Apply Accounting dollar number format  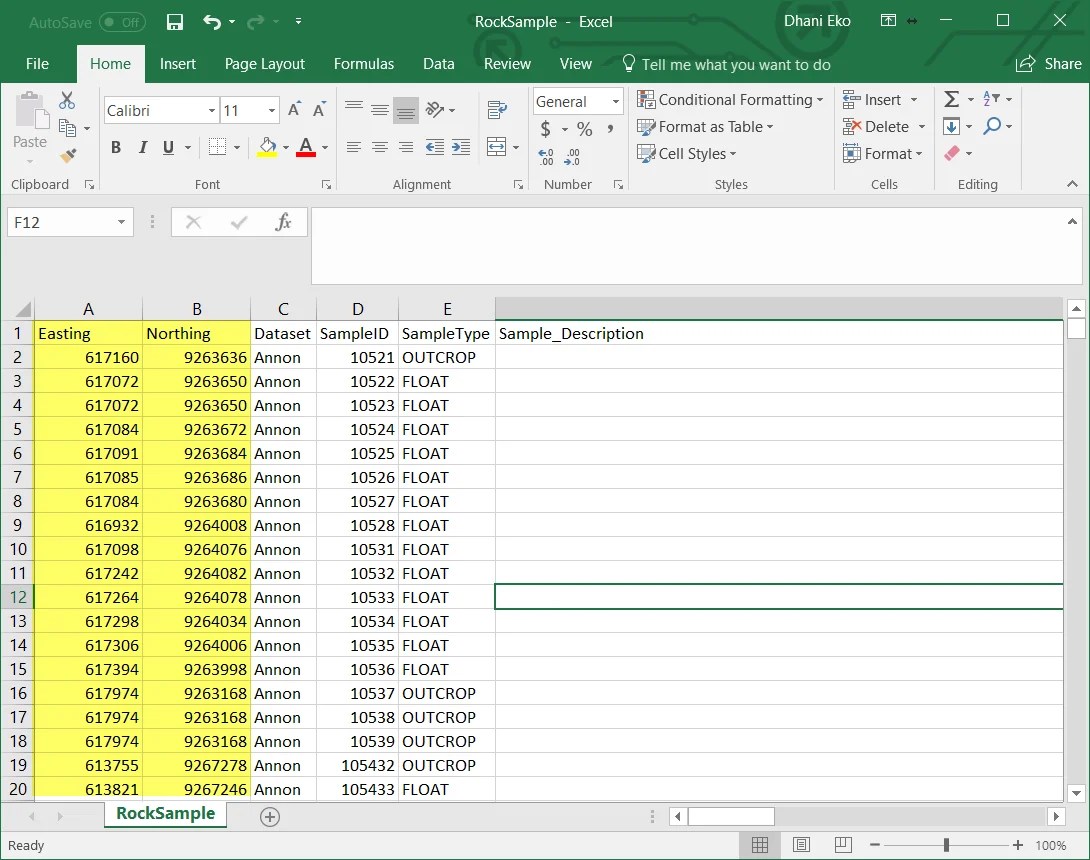coord(546,129)
